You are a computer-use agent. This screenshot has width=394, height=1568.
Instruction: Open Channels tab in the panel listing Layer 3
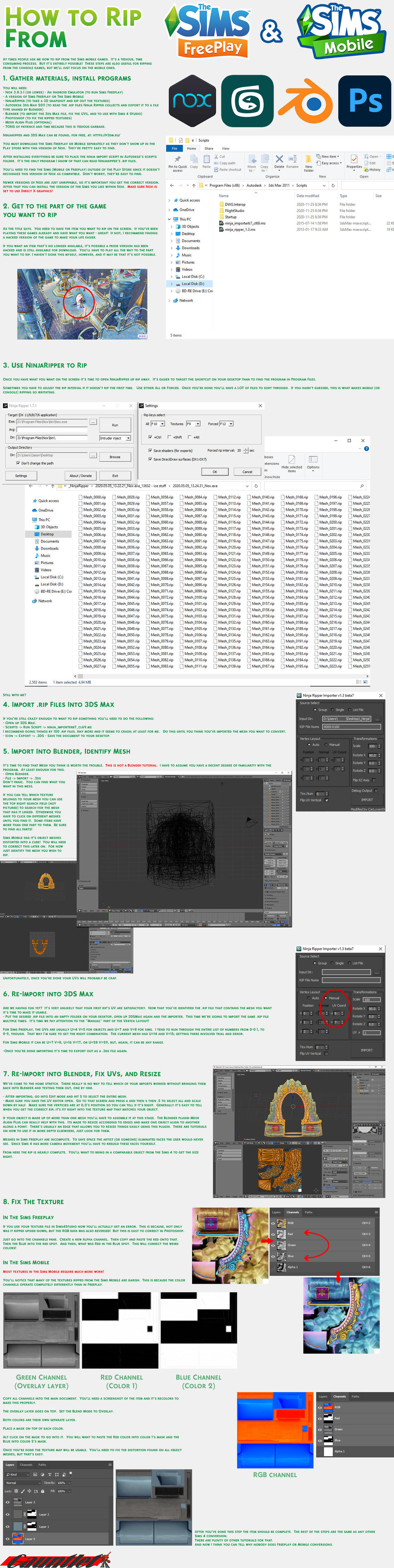tap(26, 1465)
